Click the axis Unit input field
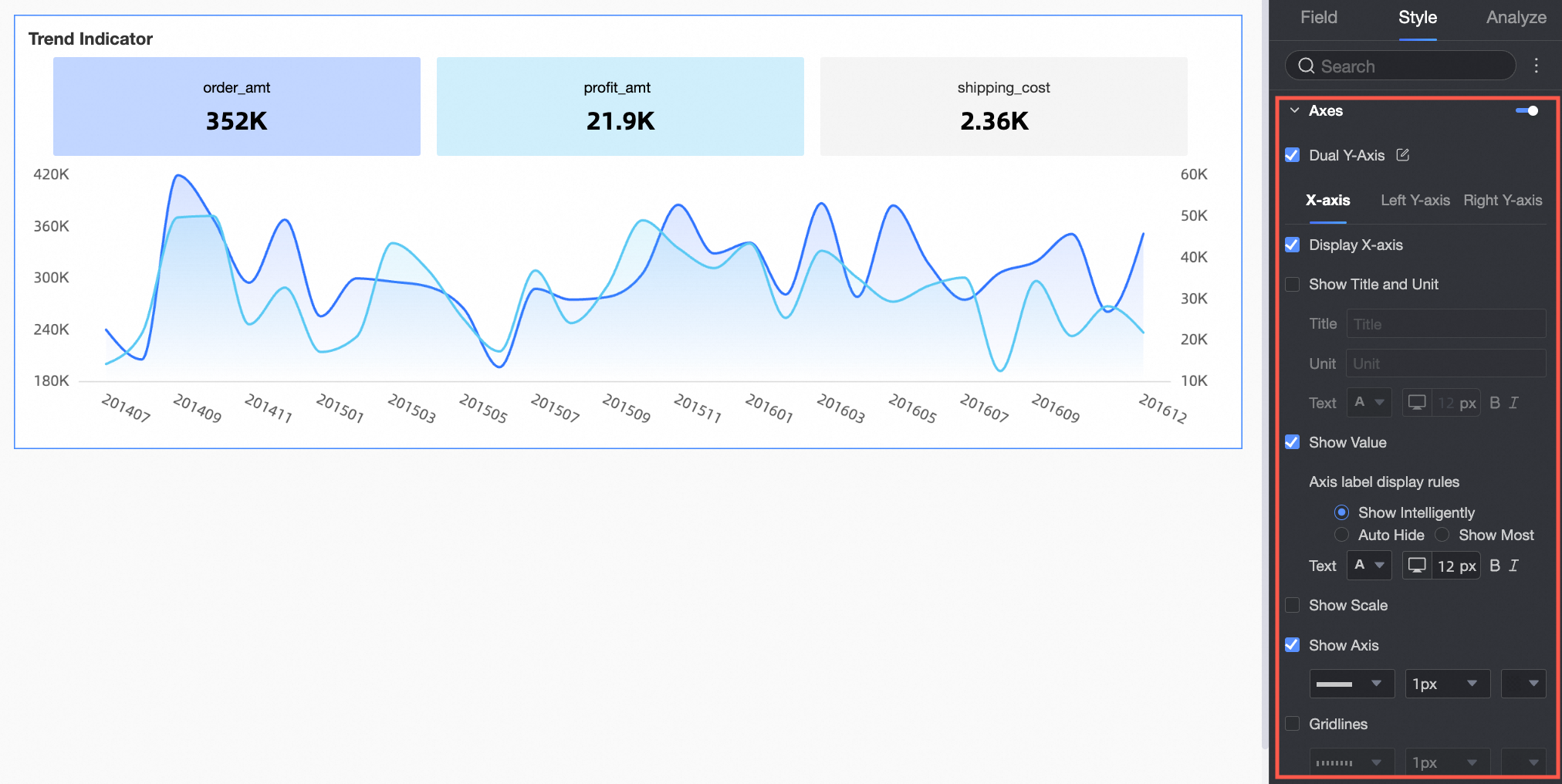This screenshot has height=784, width=1562. pos(1446,363)
